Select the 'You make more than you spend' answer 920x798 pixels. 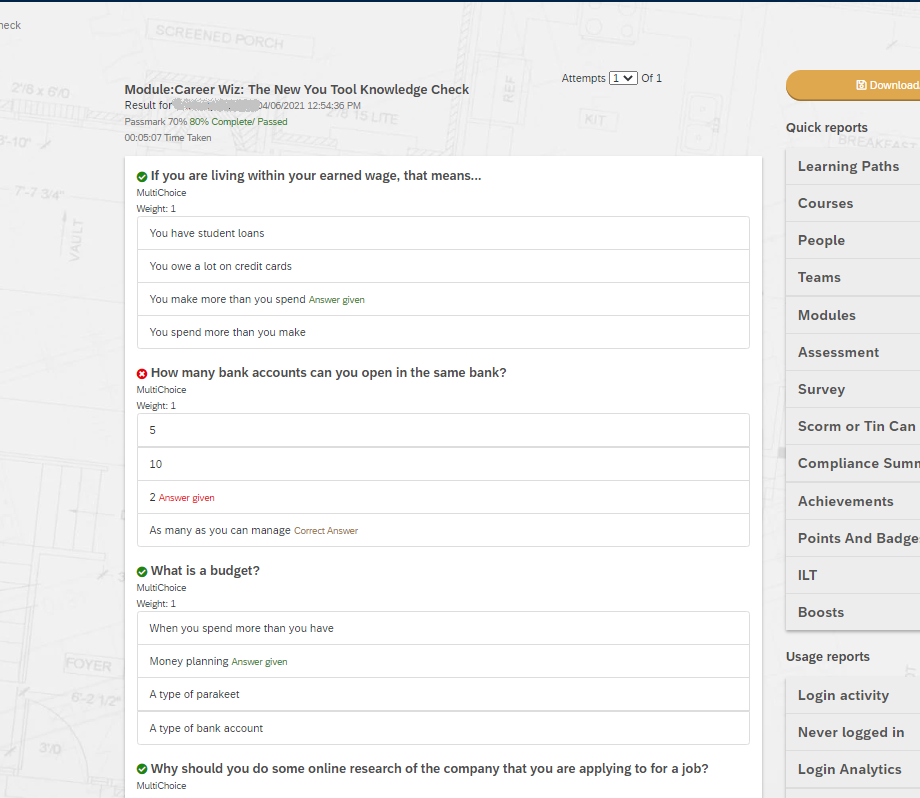point(228,299)
